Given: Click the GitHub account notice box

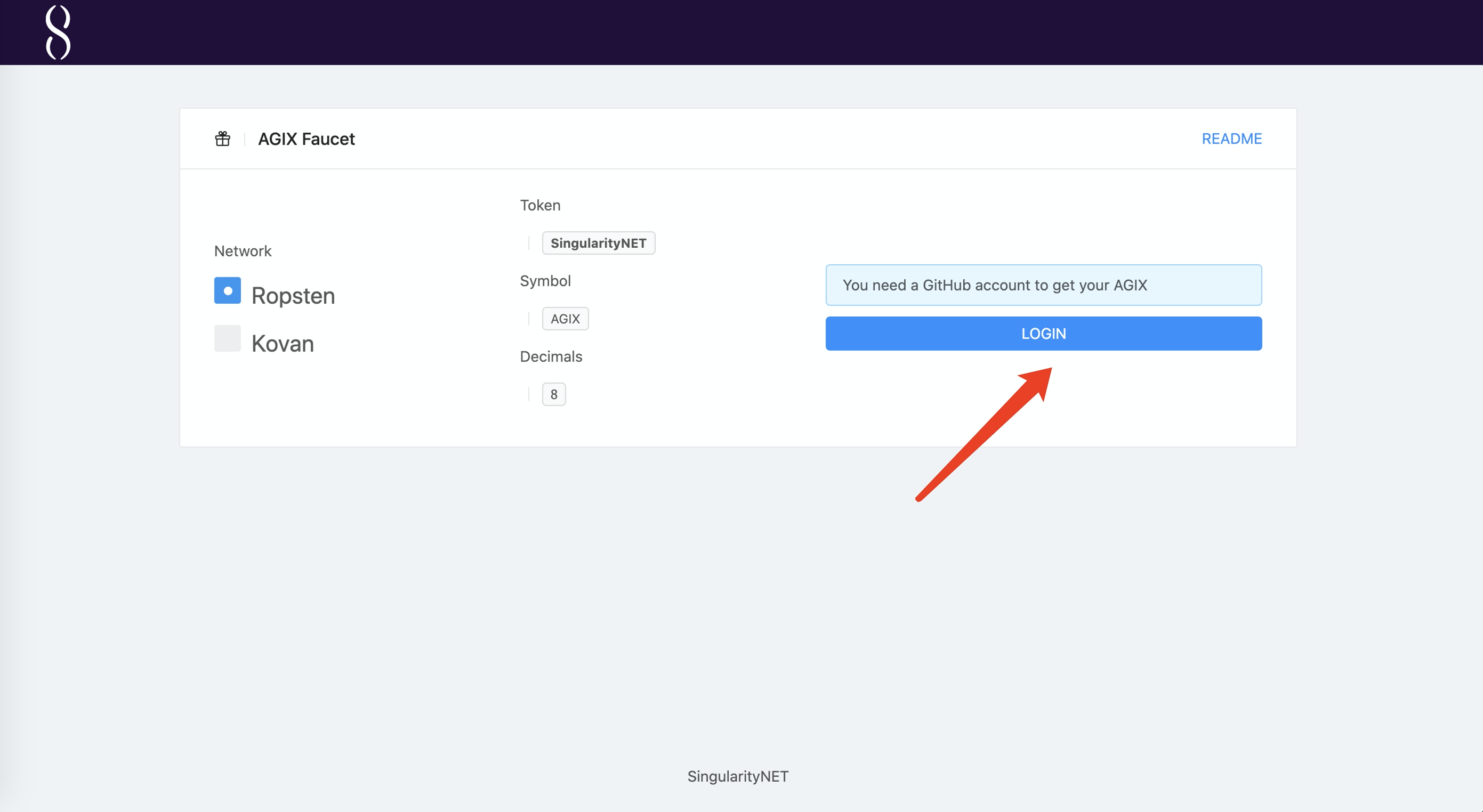Looking at the screenshot, I should pyautogui.click(x=1043, y=285).
